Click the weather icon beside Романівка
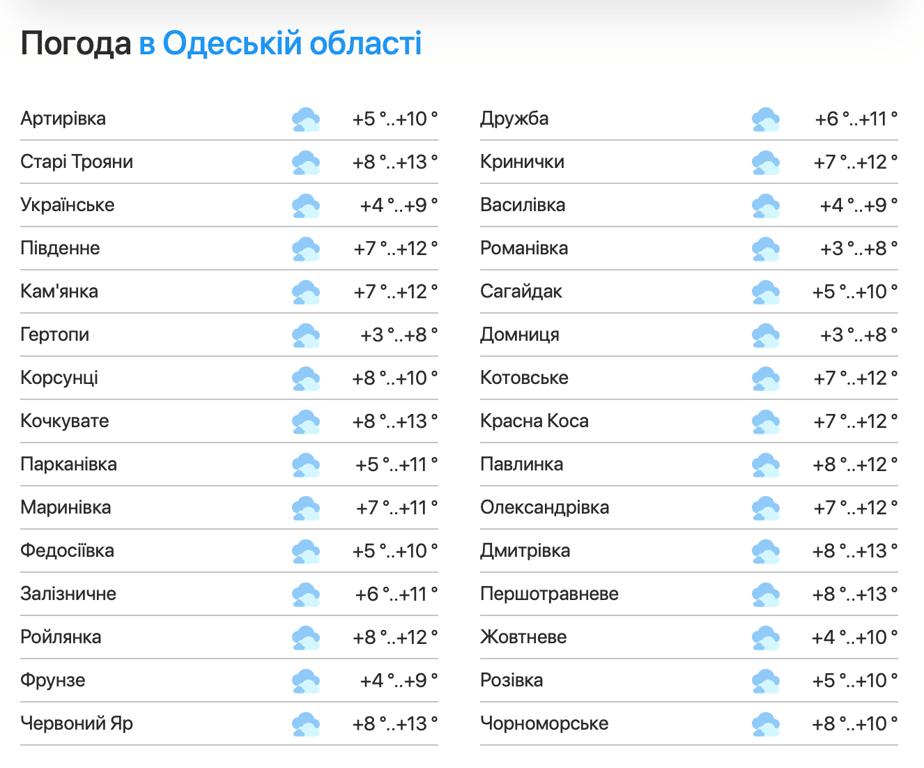Viewport: 924px width, 768px height. [x=765, y=250]
